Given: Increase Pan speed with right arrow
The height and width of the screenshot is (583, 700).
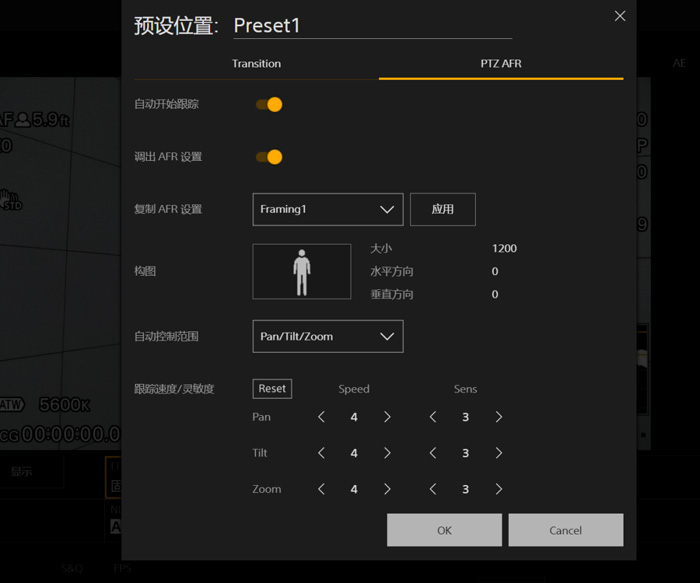Looking at the screenshot, I should coord(387,417).
